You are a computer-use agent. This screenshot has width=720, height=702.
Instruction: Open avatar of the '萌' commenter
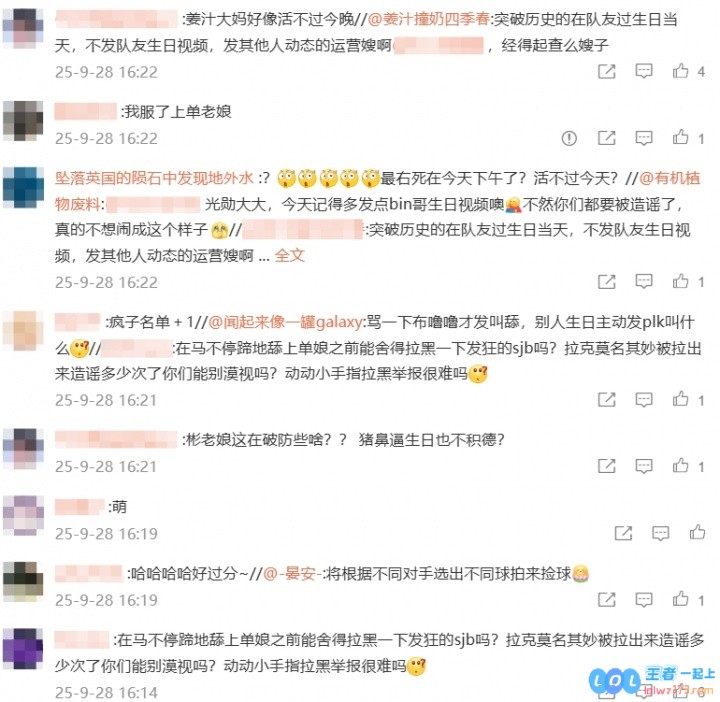(23, 515)
